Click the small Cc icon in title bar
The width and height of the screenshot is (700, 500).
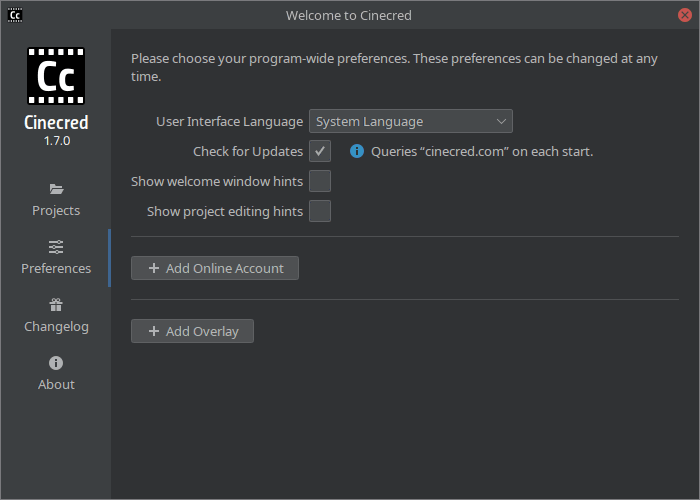click(x=15, y=15)
